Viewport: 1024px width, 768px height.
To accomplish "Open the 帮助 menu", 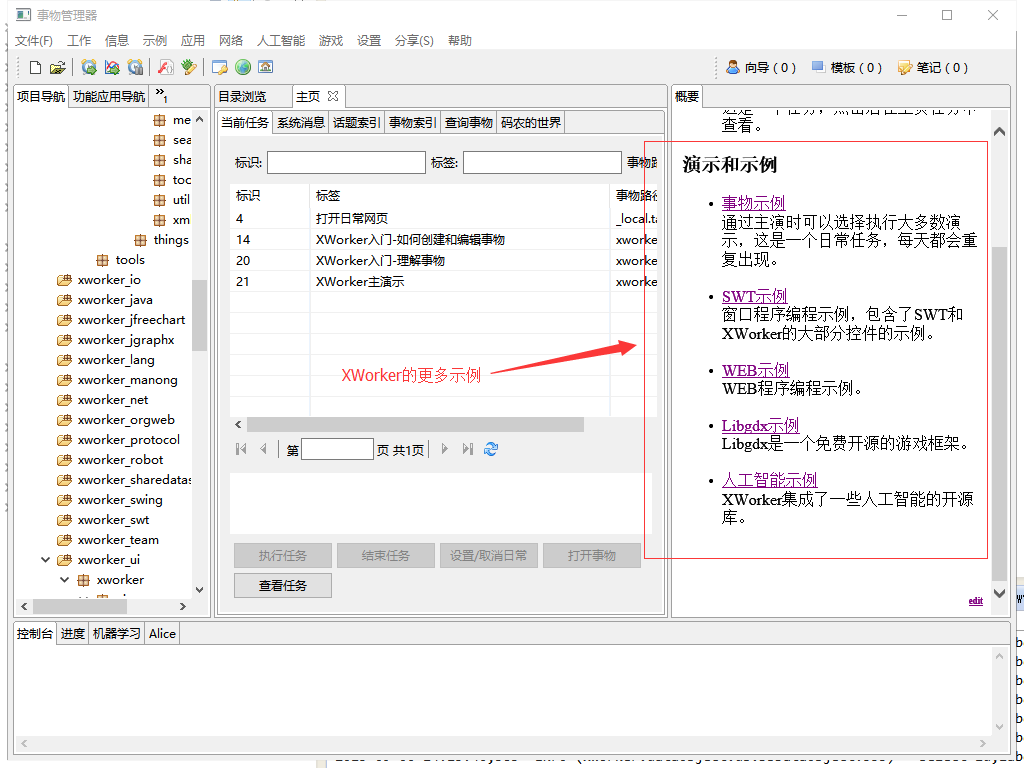I will tap(460, 40).
